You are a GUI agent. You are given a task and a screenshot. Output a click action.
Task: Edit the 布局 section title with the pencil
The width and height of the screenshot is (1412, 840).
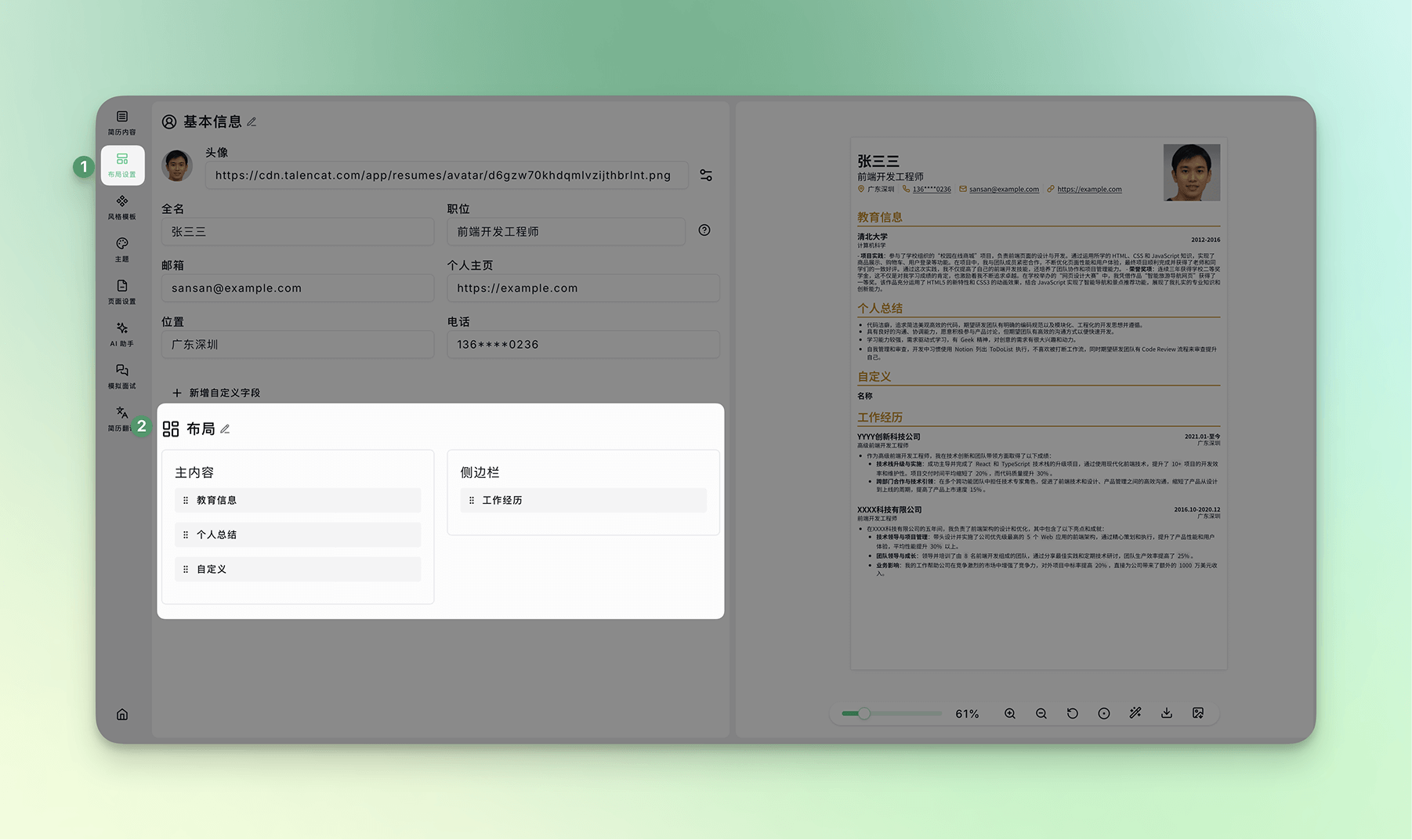(x=226, y=429)
